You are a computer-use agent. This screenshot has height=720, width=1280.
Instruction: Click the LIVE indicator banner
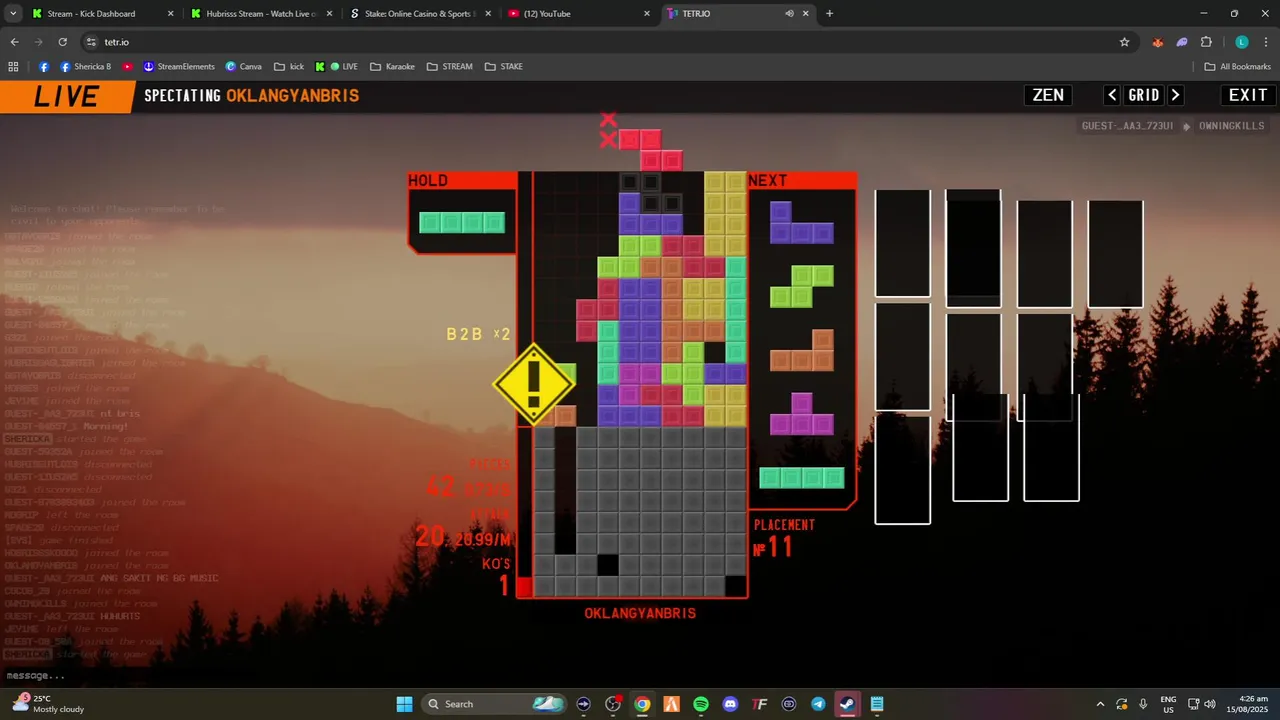pyautogui.click(x=66, y=97)
